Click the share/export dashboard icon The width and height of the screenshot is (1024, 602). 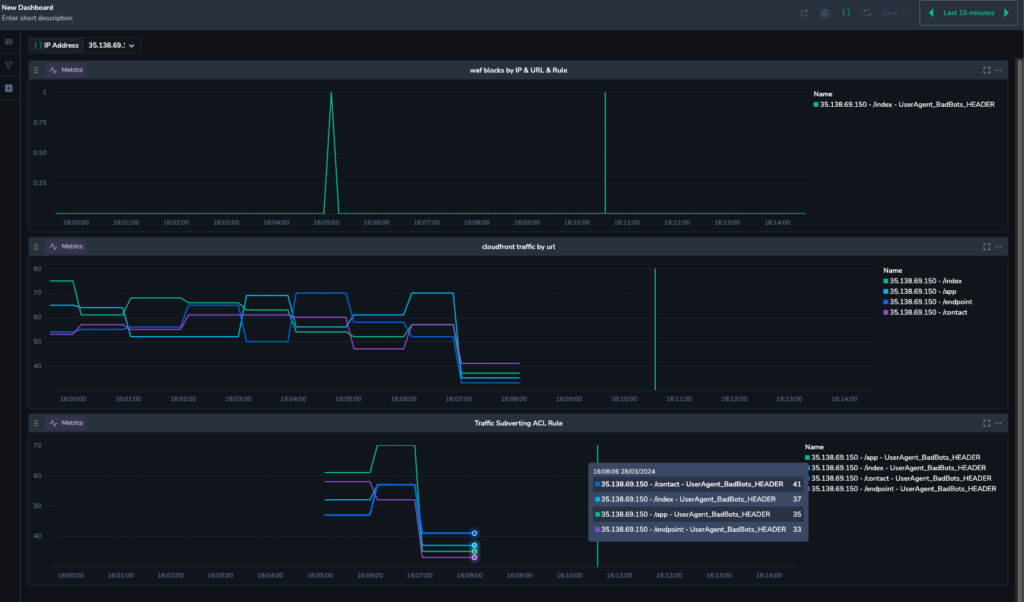pyautogui.click(x=804, y=13)
